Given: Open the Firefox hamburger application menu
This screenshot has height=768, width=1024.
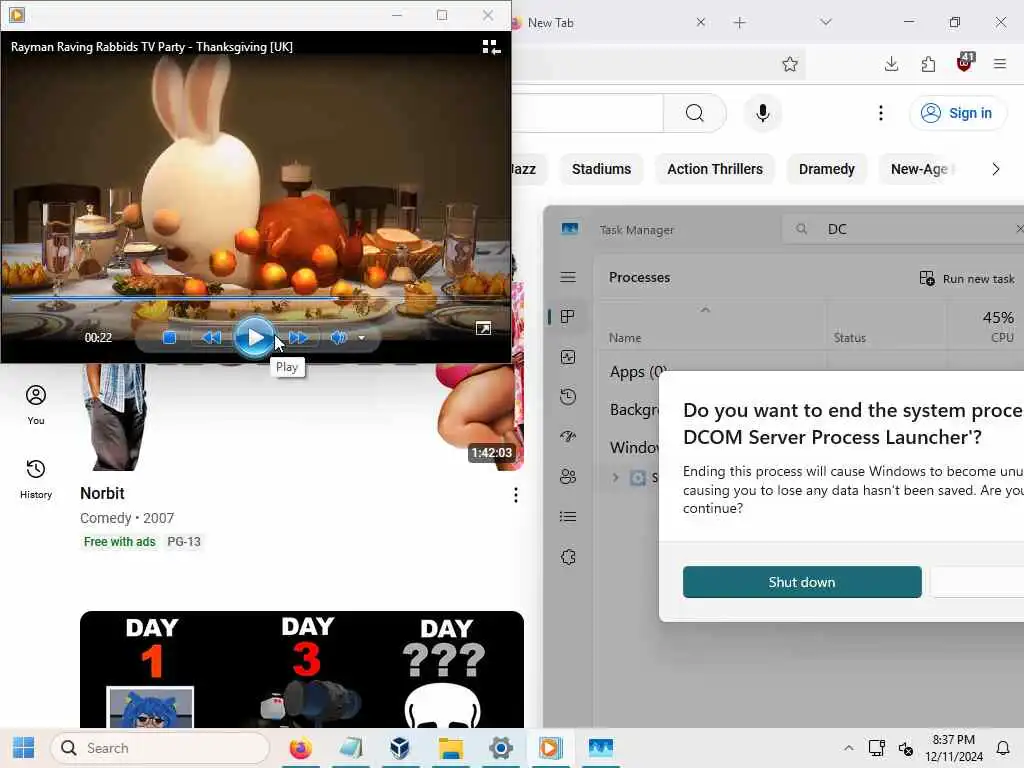Looking at the screenshot, I should coord(1000,64).
